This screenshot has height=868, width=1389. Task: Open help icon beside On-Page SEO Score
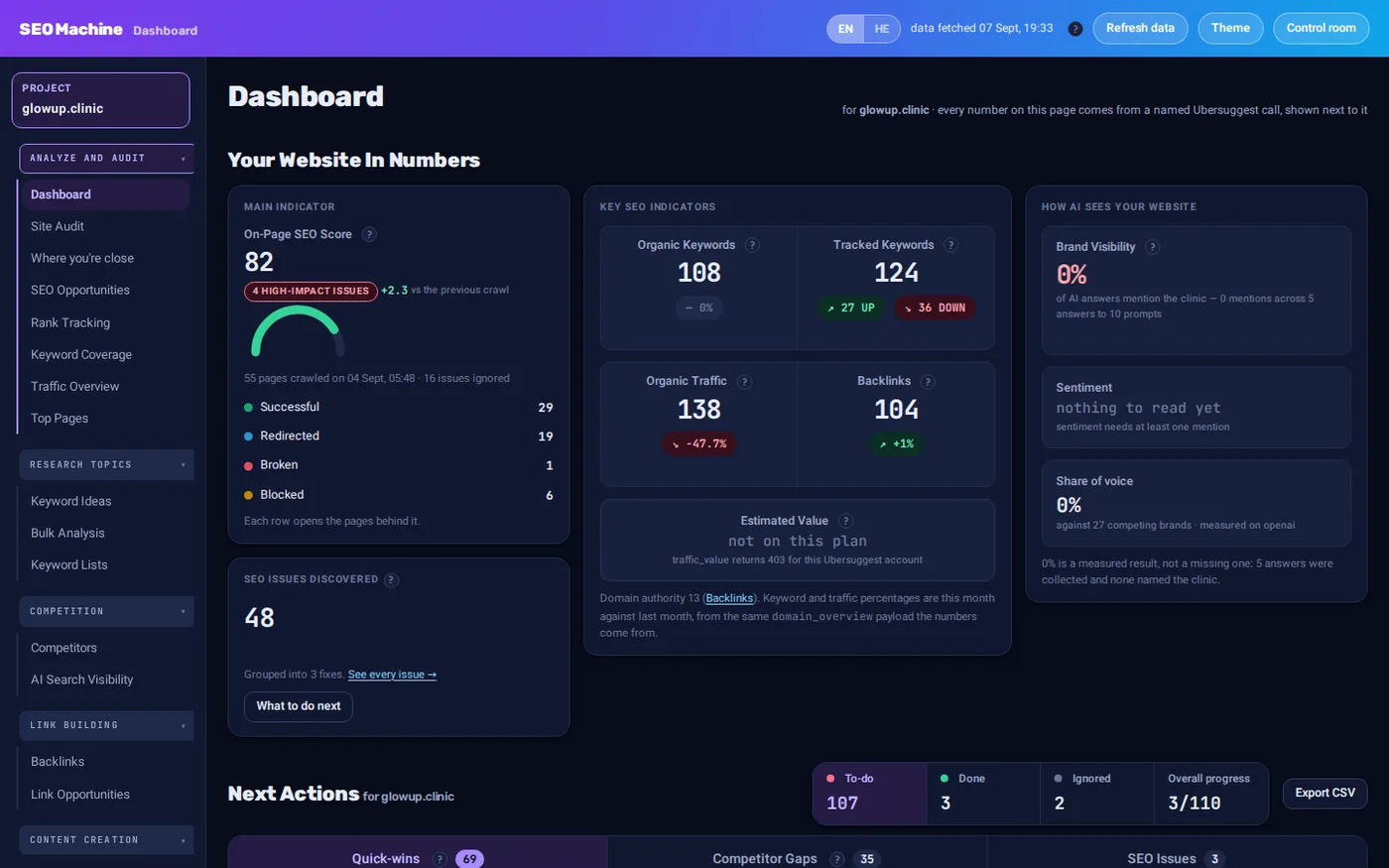(x=369, y=234)
